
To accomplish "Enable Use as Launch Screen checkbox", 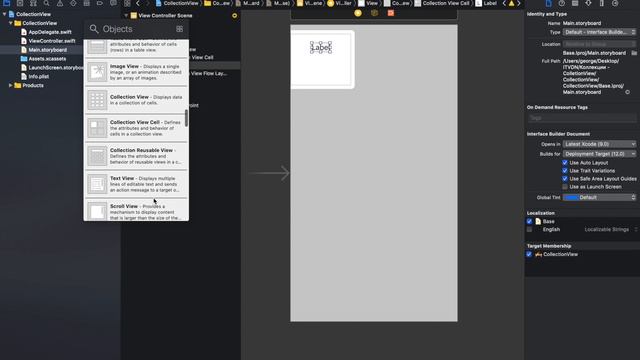I will (565, 187).
